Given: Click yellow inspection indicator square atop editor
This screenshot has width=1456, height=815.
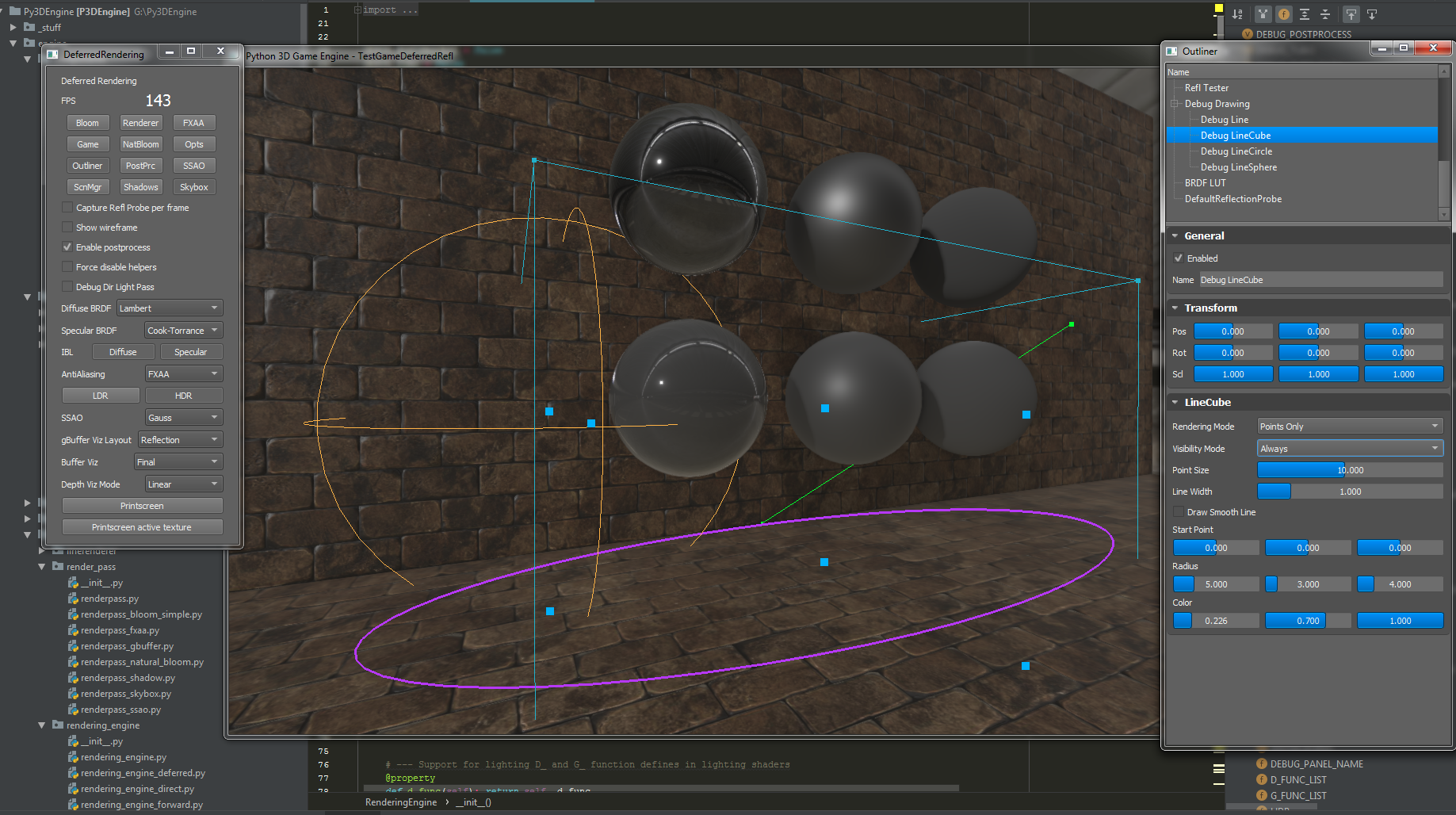Looking at the screenshot, I should 1219,8.
